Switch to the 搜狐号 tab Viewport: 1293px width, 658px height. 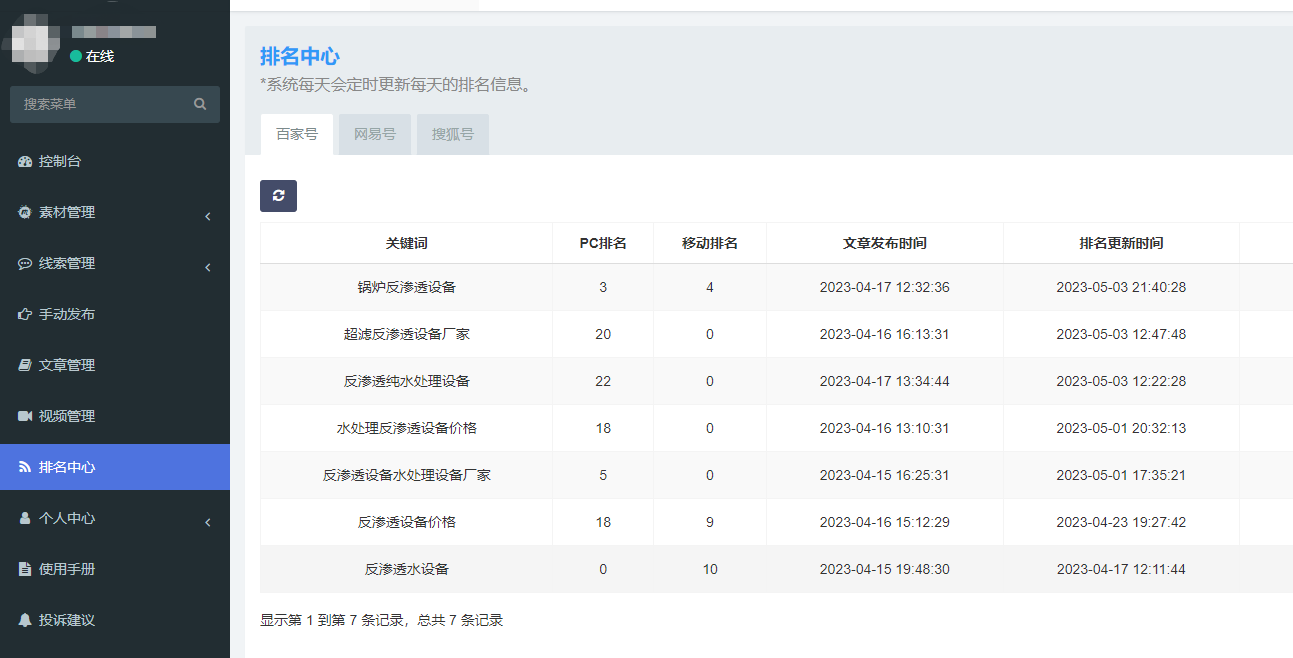[x=453, y=134]
